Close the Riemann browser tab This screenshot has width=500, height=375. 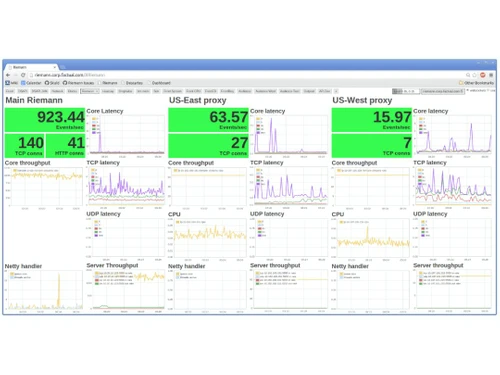pyautogui.click(x=55, y=67)
